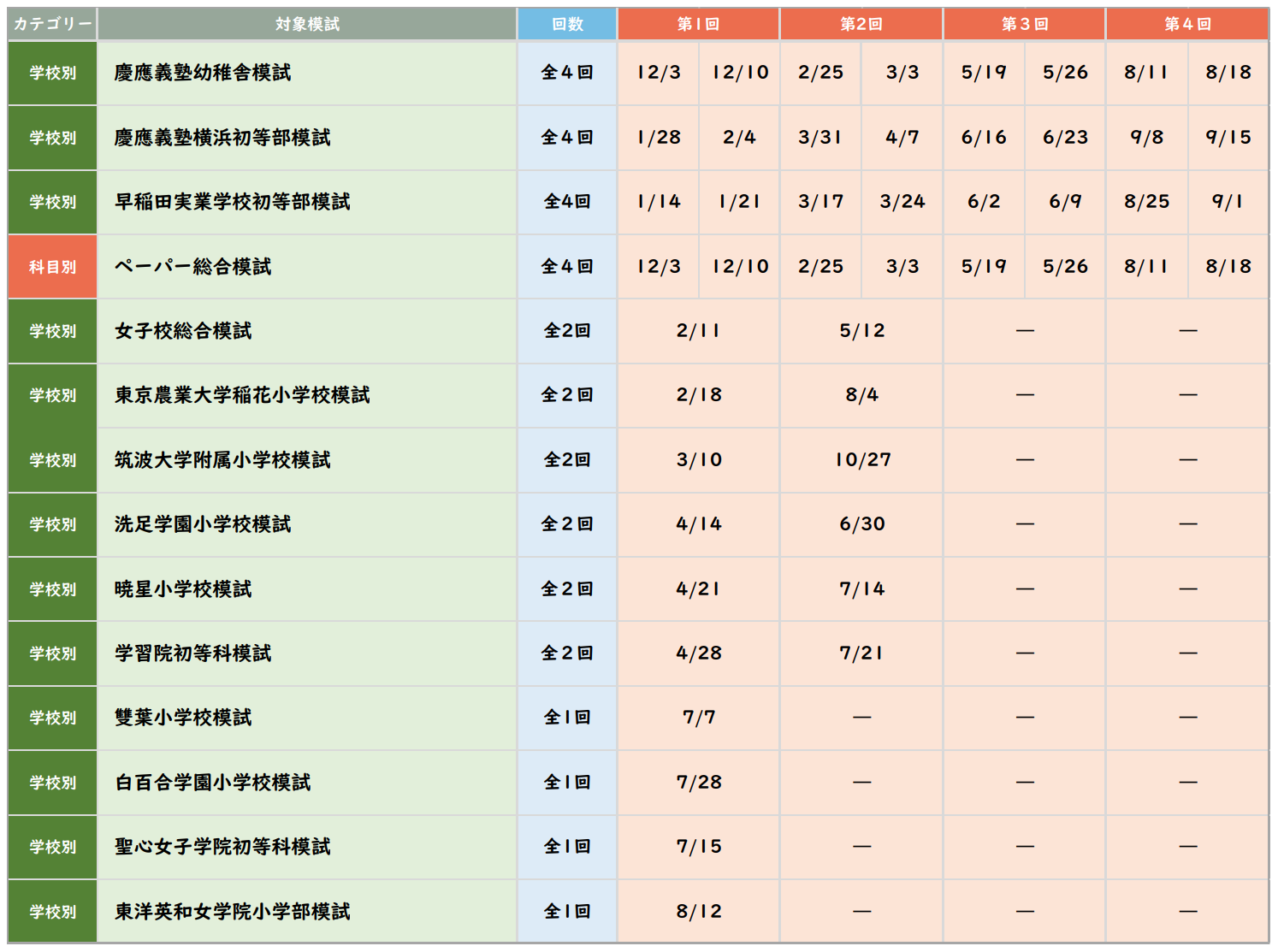Image resolution: width=1278 pixels, height=952 pixels.
Task: Select the 慶應義塾幼稚舎模試 row name
Action: tap(203, 73)
